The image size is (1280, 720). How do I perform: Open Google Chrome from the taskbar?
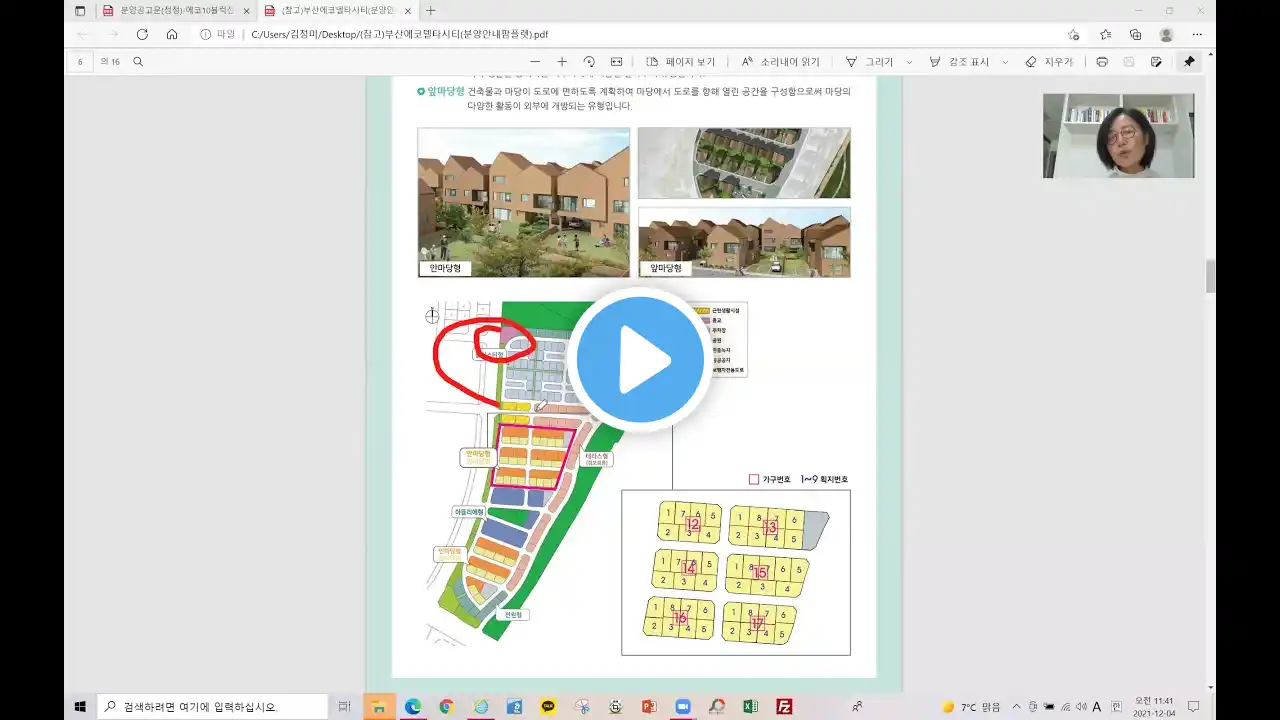coord(446,706)
